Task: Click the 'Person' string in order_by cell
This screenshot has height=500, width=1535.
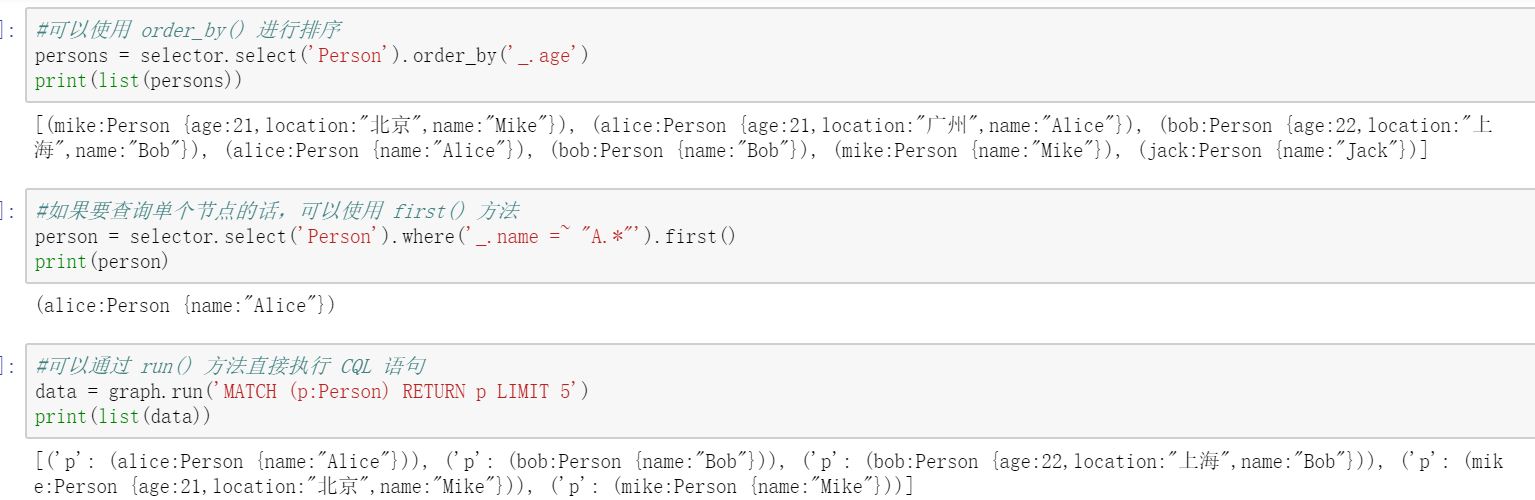Action: pyautogui.click(x=349, y=56)
